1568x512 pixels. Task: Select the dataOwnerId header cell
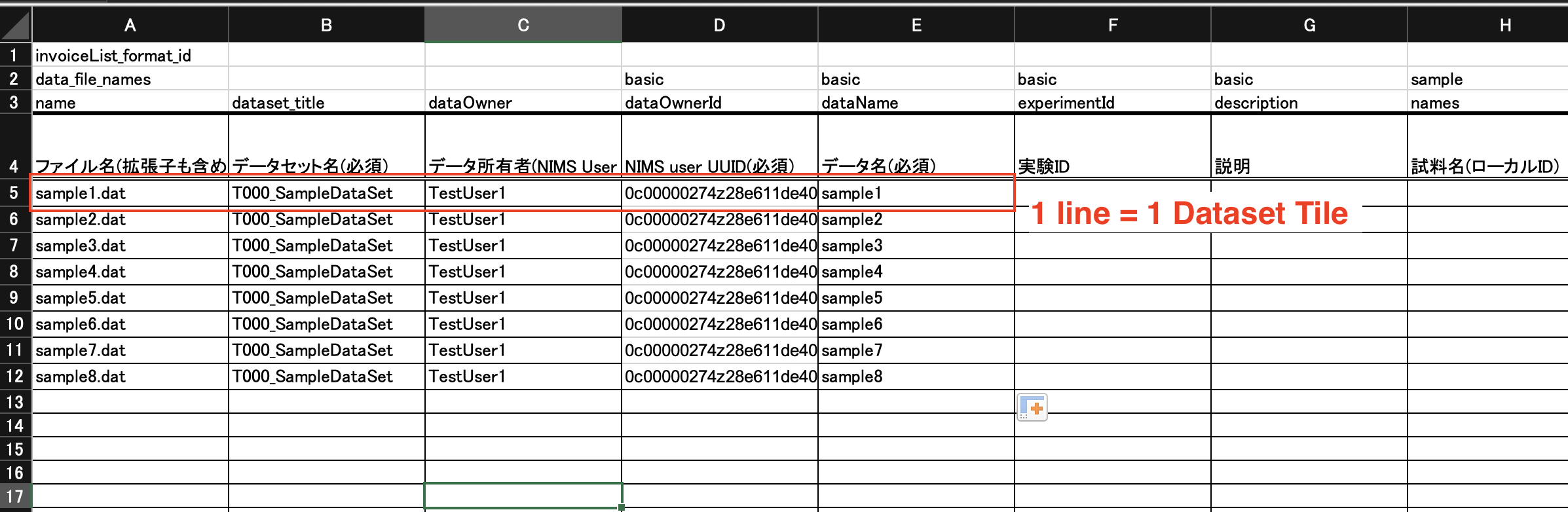[x=719, y=103]
